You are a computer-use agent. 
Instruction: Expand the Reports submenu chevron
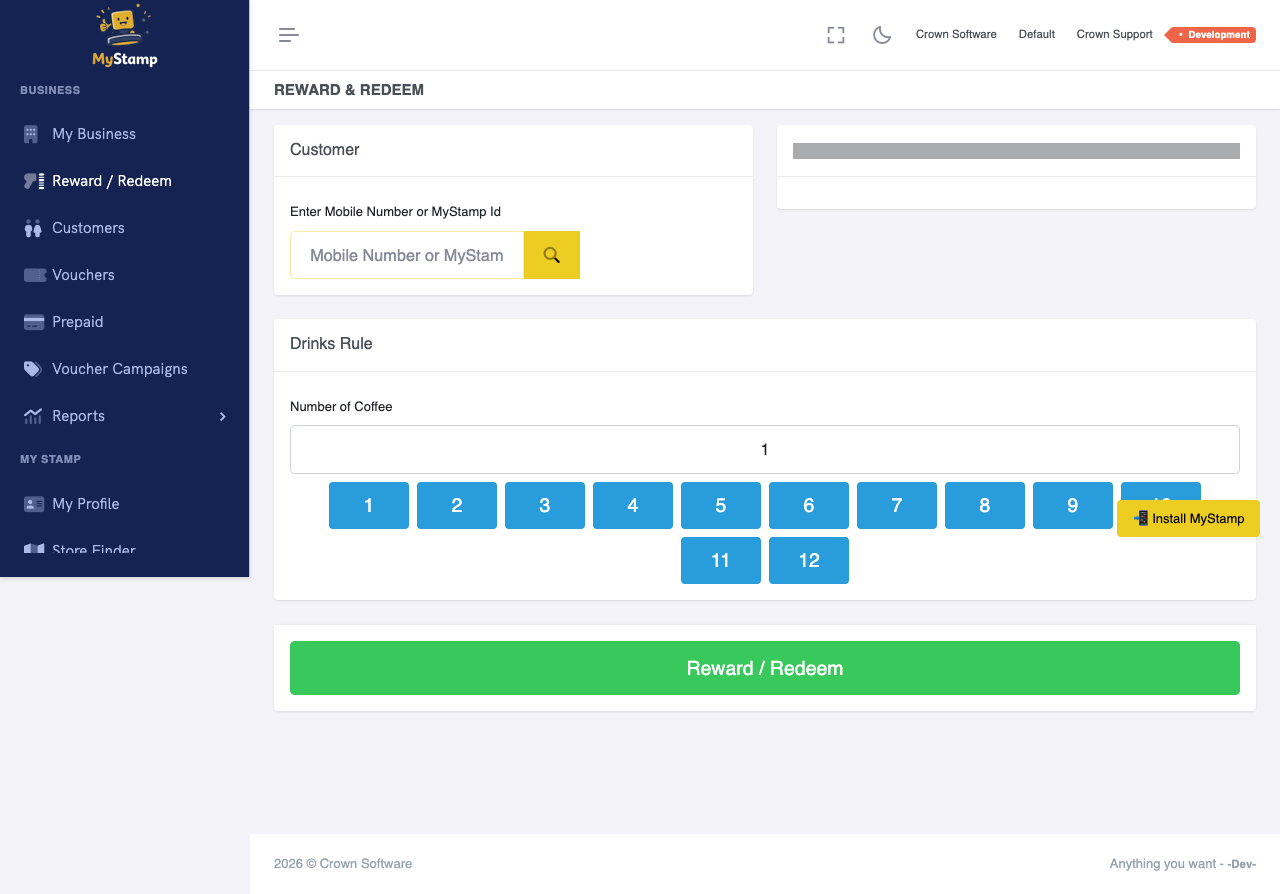[x=223, y=416]
